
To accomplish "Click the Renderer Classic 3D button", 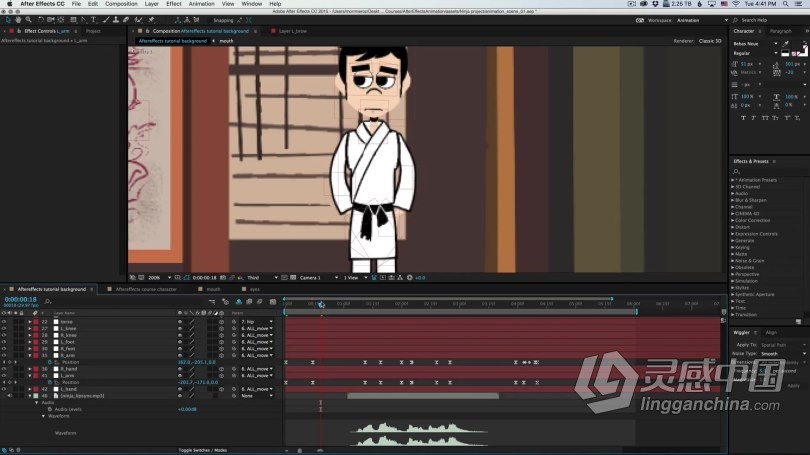I will [710, 41].
